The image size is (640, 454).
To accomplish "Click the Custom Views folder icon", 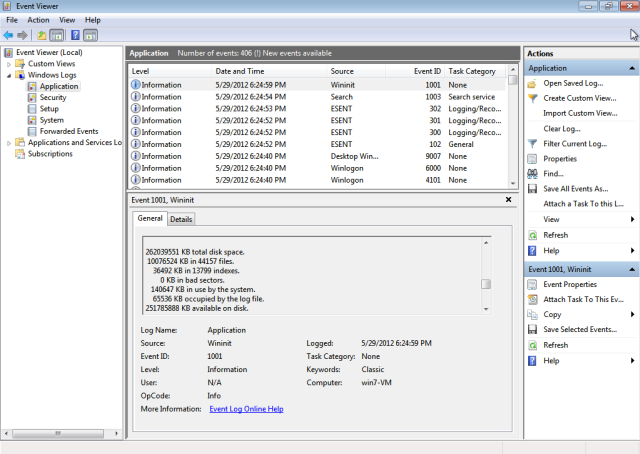I will point(20,64).
